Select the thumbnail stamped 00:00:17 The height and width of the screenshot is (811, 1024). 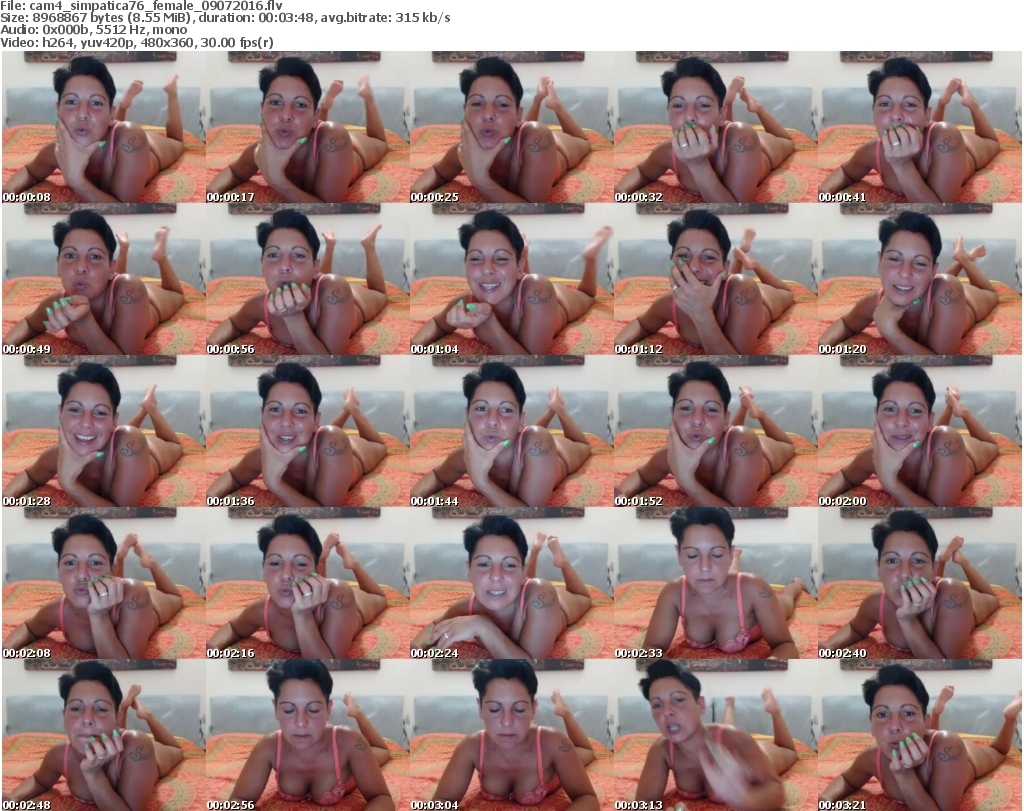pos(308,127)
